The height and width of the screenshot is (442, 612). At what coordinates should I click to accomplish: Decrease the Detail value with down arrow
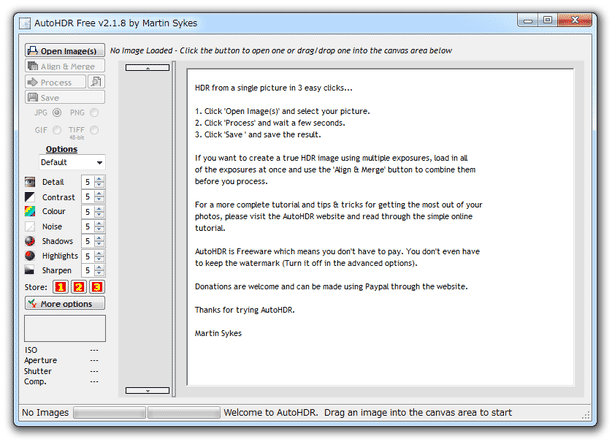[x=100, y=185]
